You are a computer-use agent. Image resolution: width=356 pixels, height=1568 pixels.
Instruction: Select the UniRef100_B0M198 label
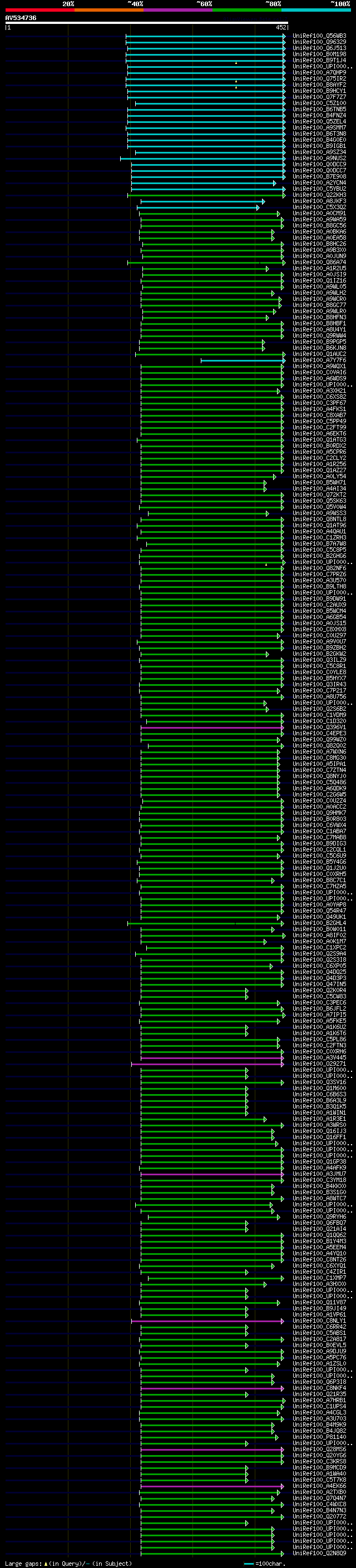pos(319,55)
